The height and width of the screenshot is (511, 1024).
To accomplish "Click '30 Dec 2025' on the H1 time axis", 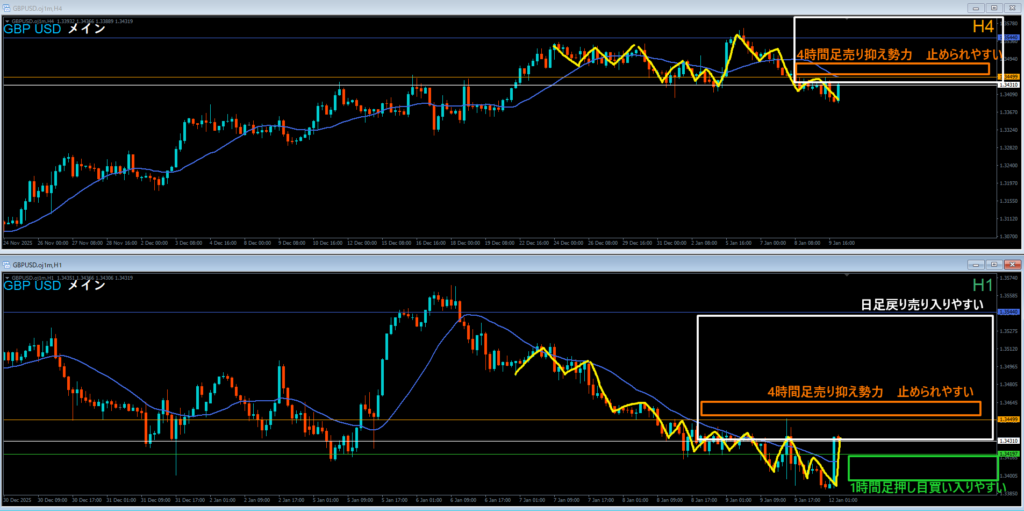I will click(16, 498).
